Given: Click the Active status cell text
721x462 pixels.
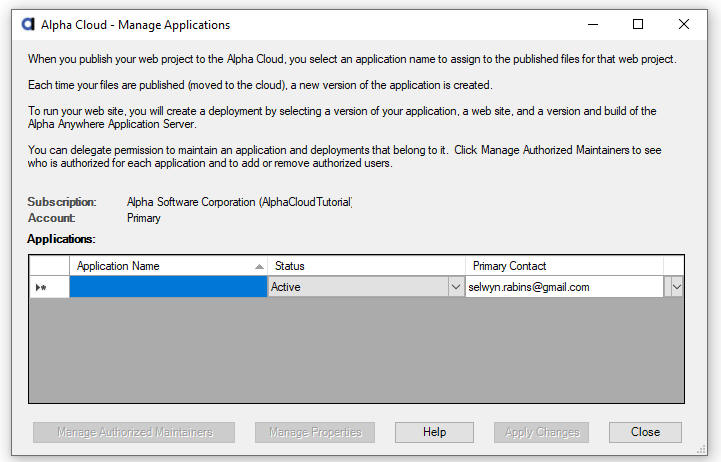Looking at the screenshot, I should click(286, 287).
